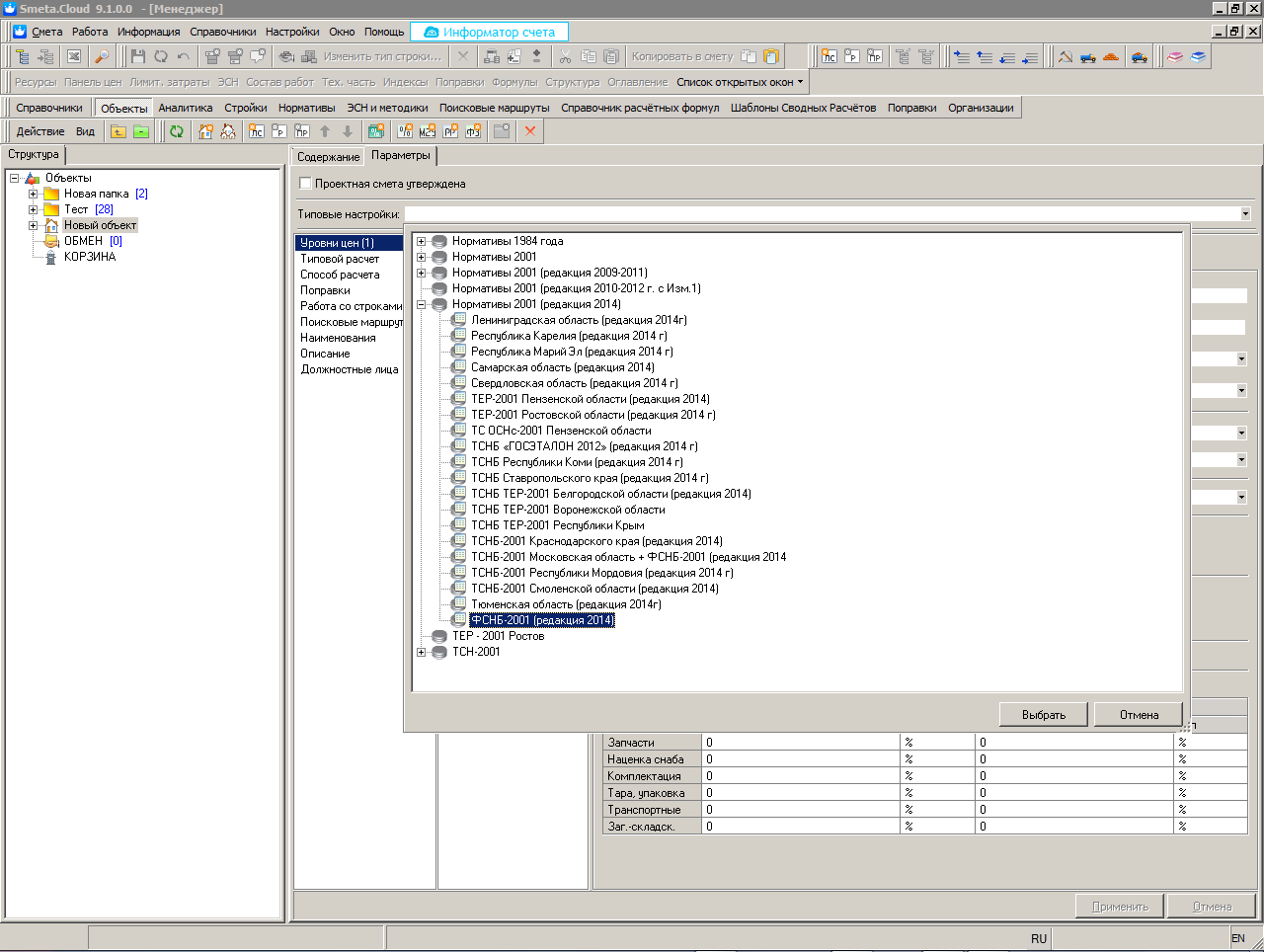Expand 'Нормативы 1984 года' tree node
The height and width of the screenshot is (952, 1264).
click(x=422, y=241)
